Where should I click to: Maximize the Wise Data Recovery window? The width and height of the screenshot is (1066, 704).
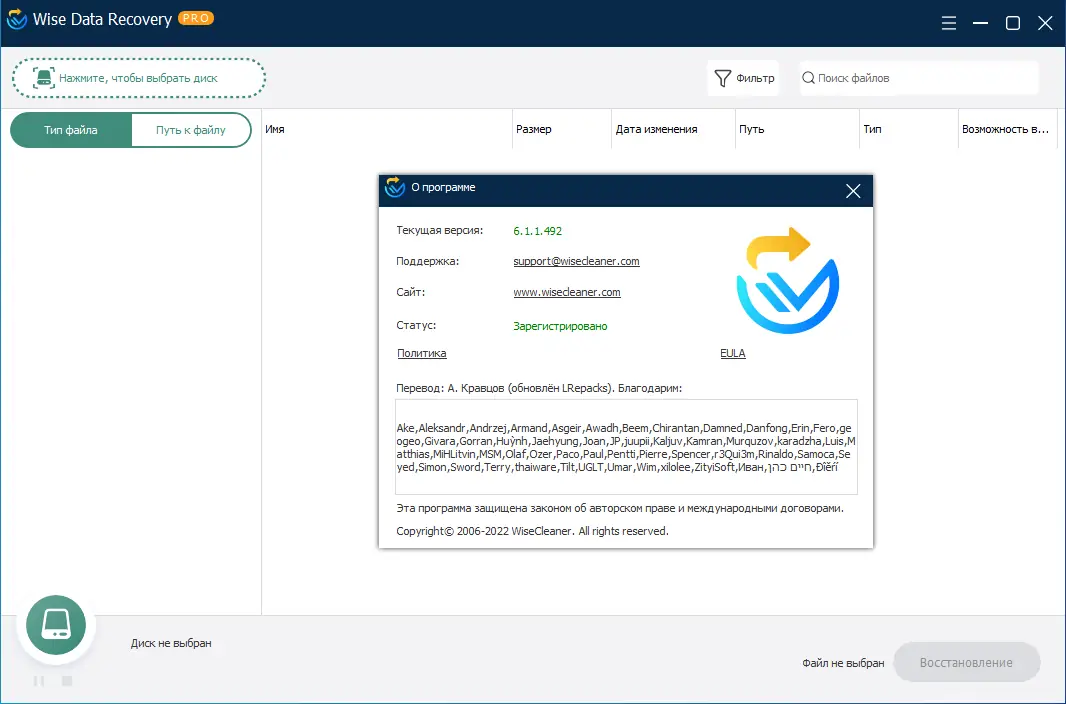pyautogui.click(x=1013, y=23)
